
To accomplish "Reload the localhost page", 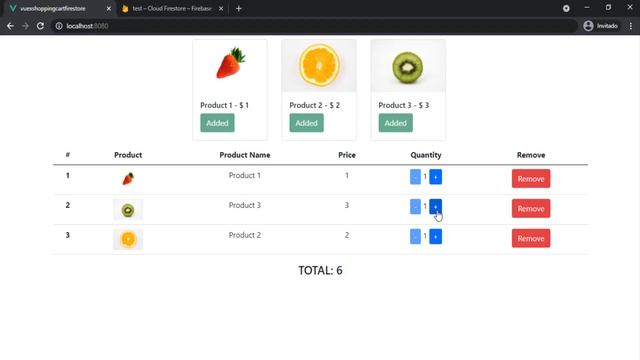I will [40, 26].
